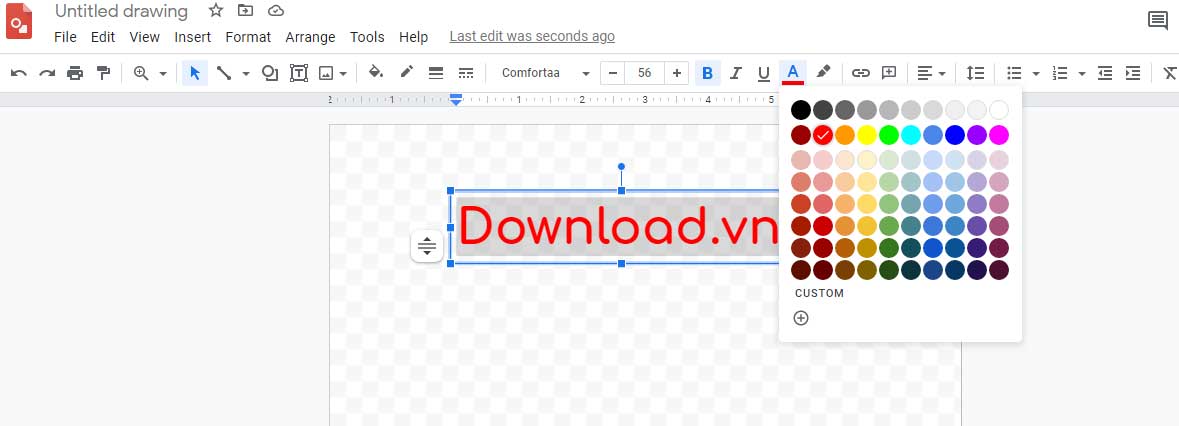Viewport: 1179px width, 426px height.
Task: Open the Border dash icon
Action: 465,73
